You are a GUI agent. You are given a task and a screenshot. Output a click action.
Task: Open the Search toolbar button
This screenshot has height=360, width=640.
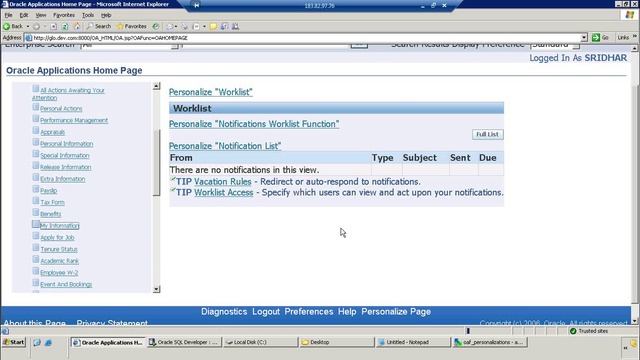(99, 26)
